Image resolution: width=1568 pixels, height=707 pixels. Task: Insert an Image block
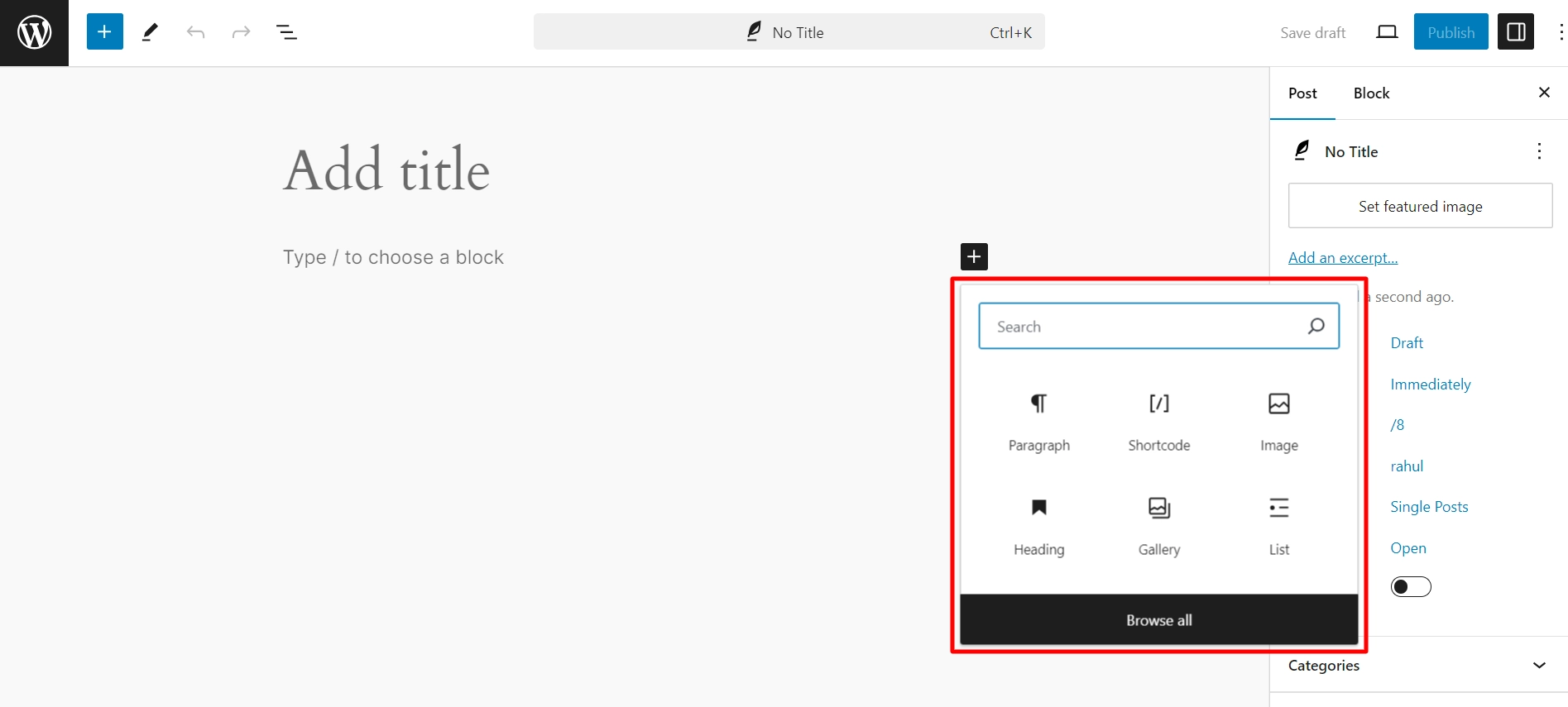click(x=1279, y=423)
